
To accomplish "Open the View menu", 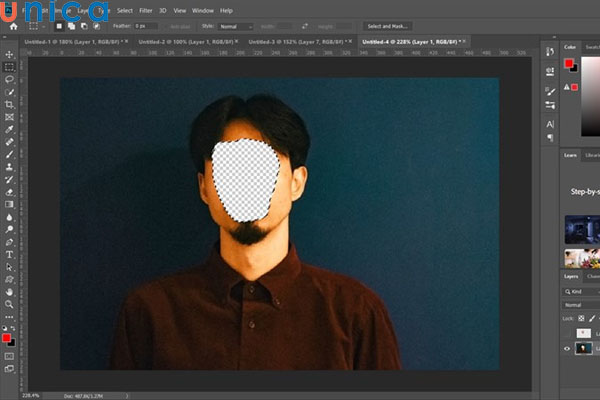I will point(179,11).
